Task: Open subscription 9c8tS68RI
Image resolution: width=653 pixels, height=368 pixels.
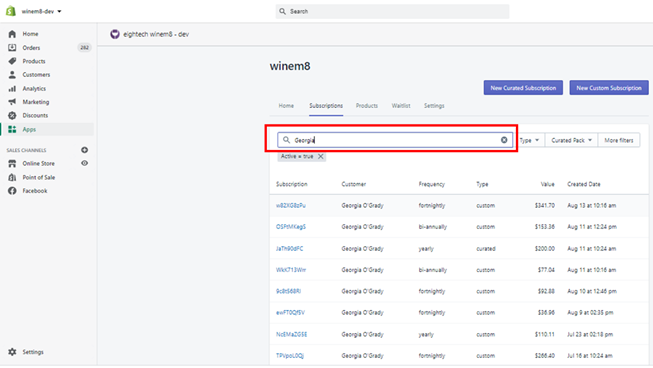Action: point(288,291)
